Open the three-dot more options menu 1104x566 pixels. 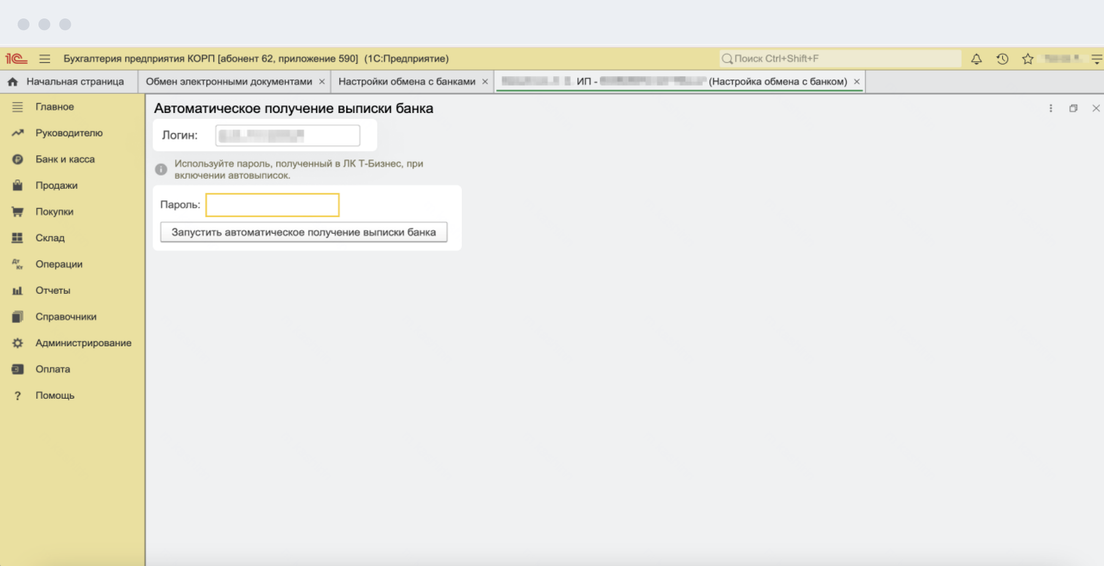(1050, 108)
